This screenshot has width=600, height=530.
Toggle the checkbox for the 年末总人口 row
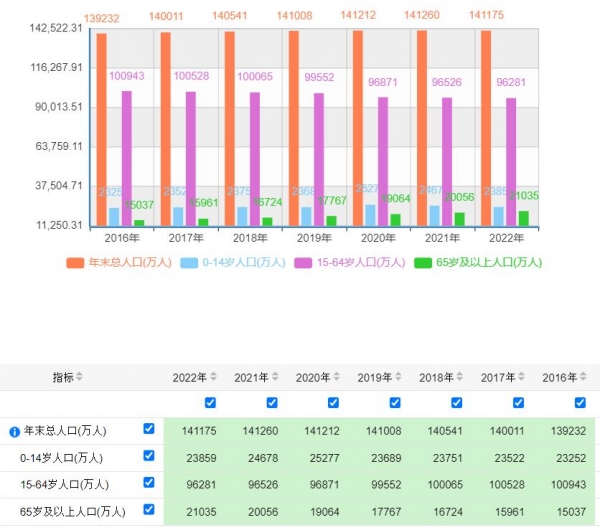coord(149,429)
